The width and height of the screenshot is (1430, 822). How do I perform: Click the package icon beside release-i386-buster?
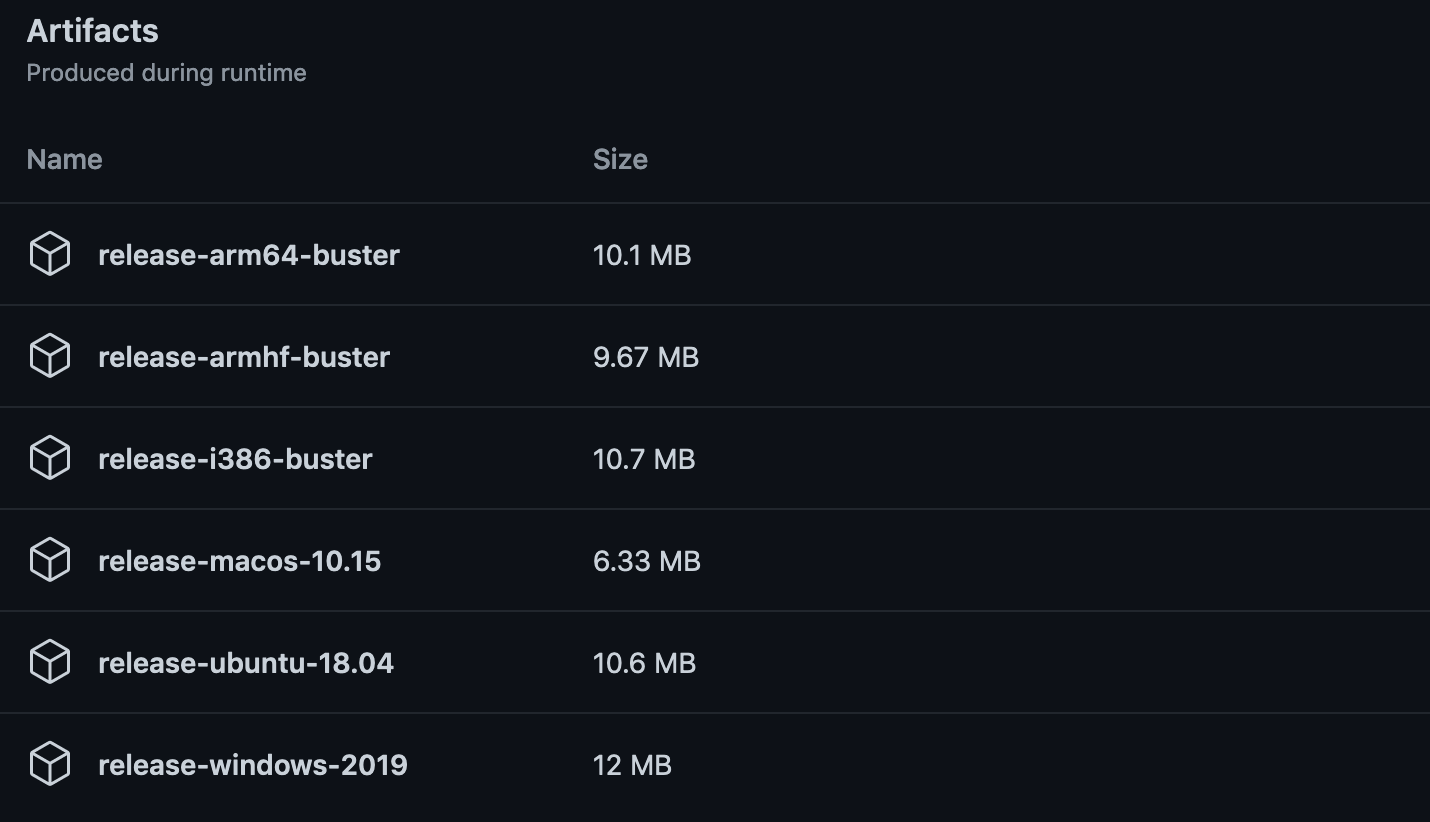click(x=49, y=459)
